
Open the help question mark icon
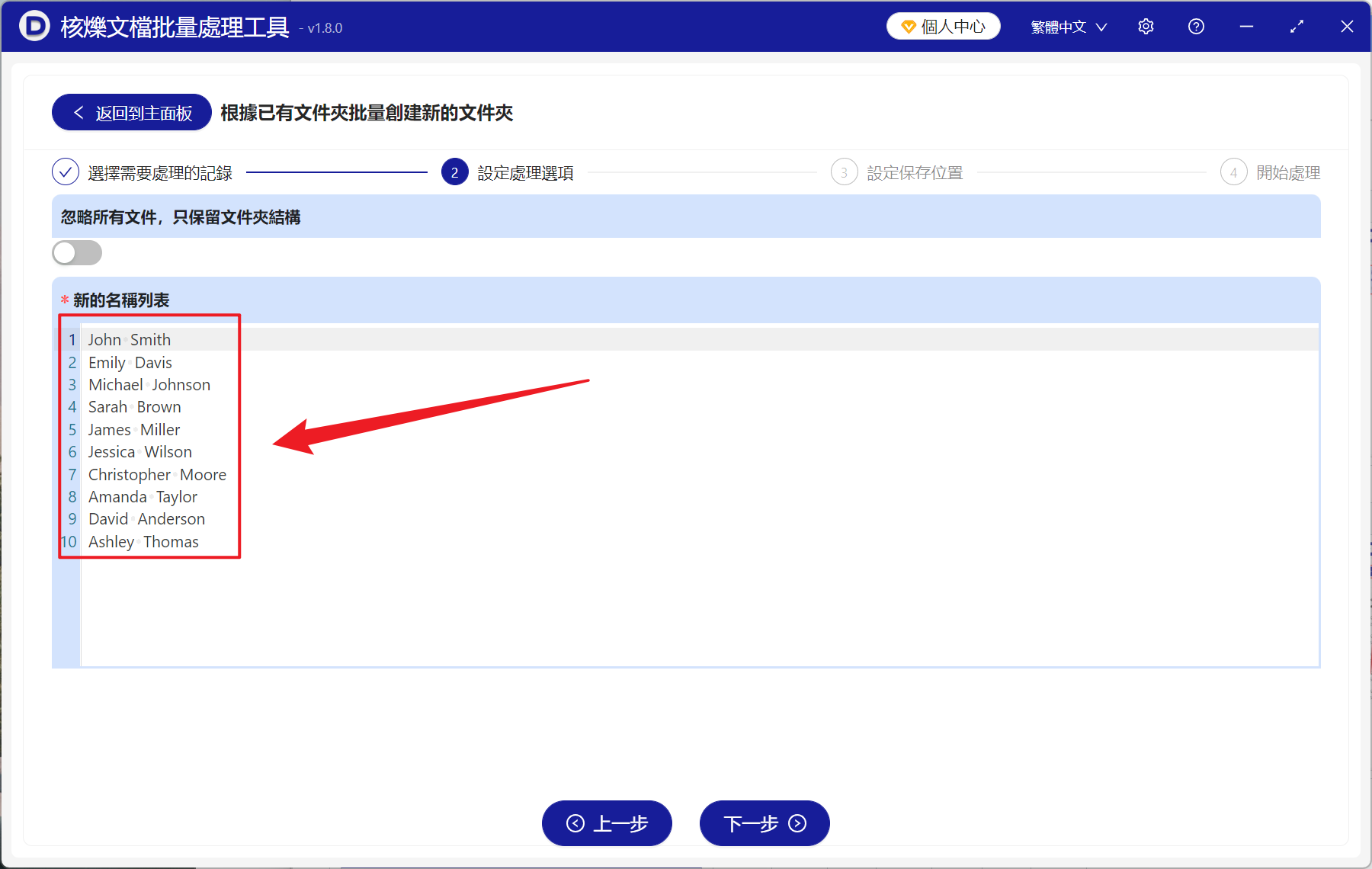click(1195, 26)
